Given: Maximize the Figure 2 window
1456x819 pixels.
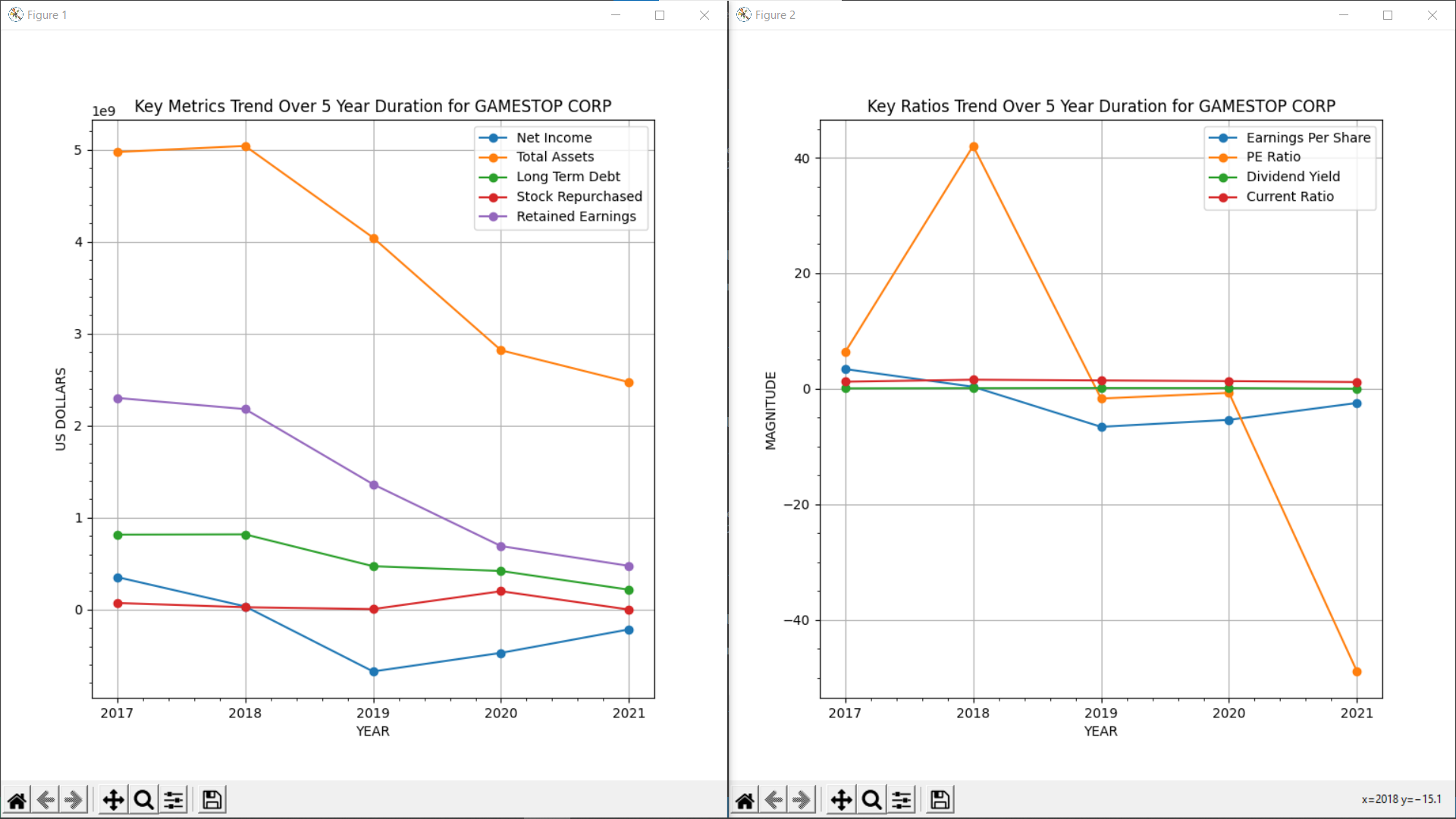Looking at the screenshot, I should coord(1388,15).
